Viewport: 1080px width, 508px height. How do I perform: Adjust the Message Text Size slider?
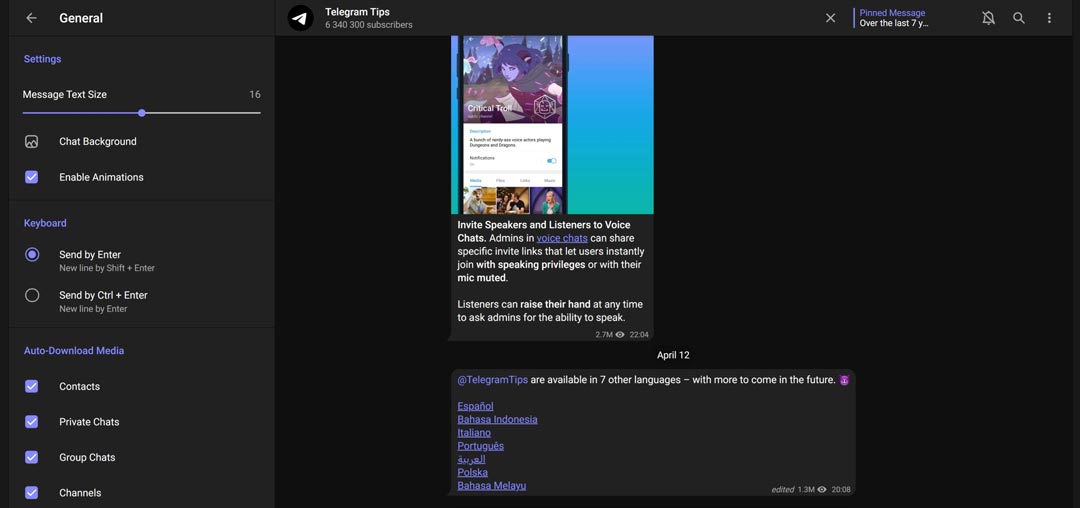point(142,113)
